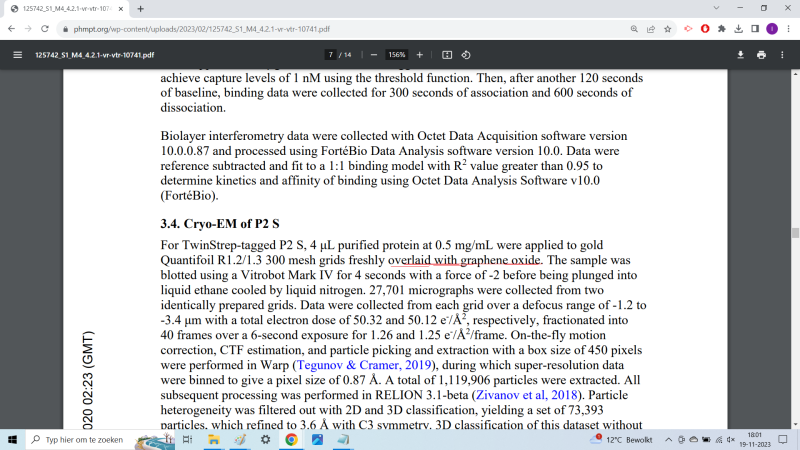Open the Extensions puzzle piece menu
The image size is (800, 450).
tap(721, 29)
